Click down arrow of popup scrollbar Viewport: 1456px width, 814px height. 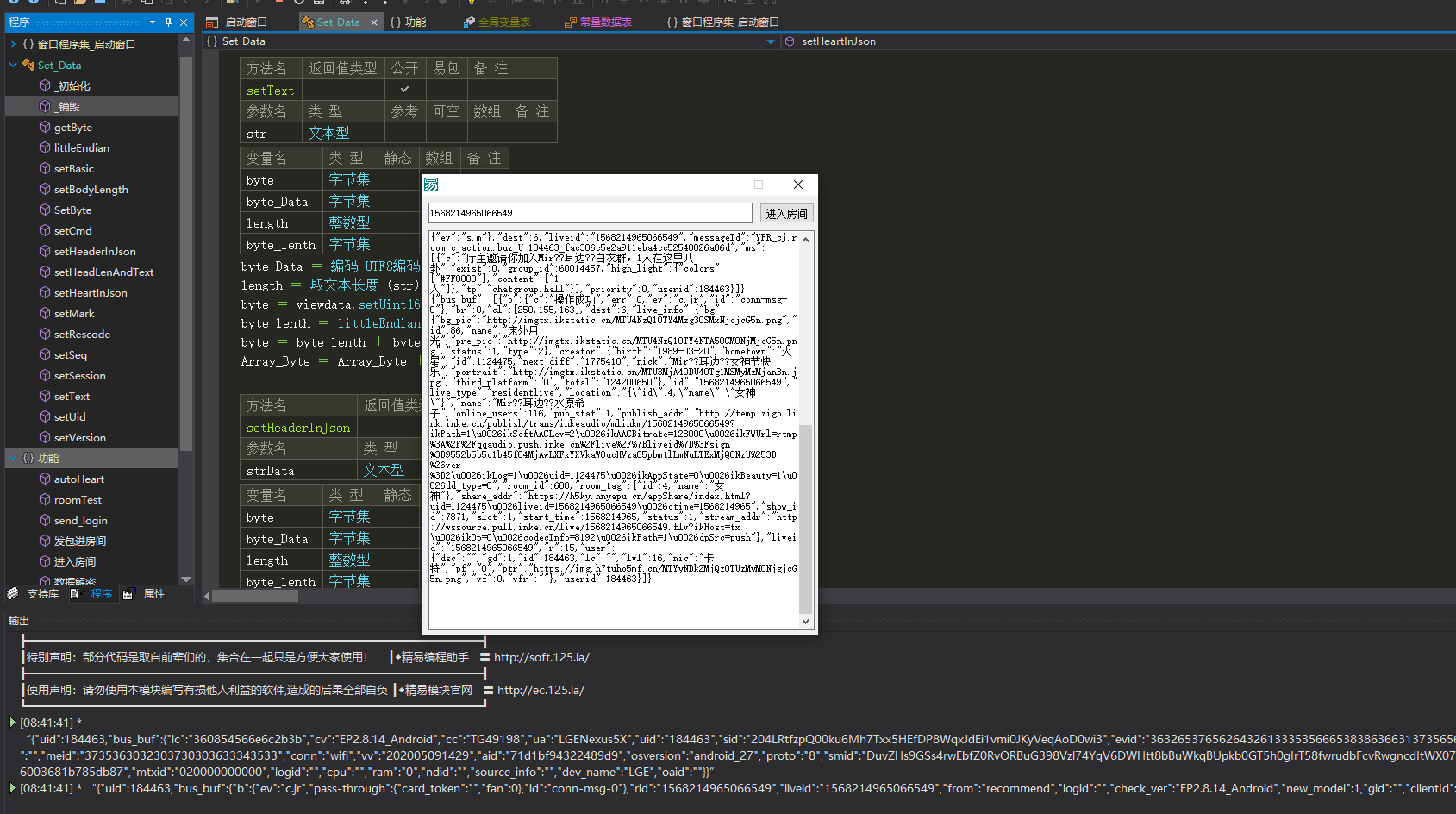(805, 621)
